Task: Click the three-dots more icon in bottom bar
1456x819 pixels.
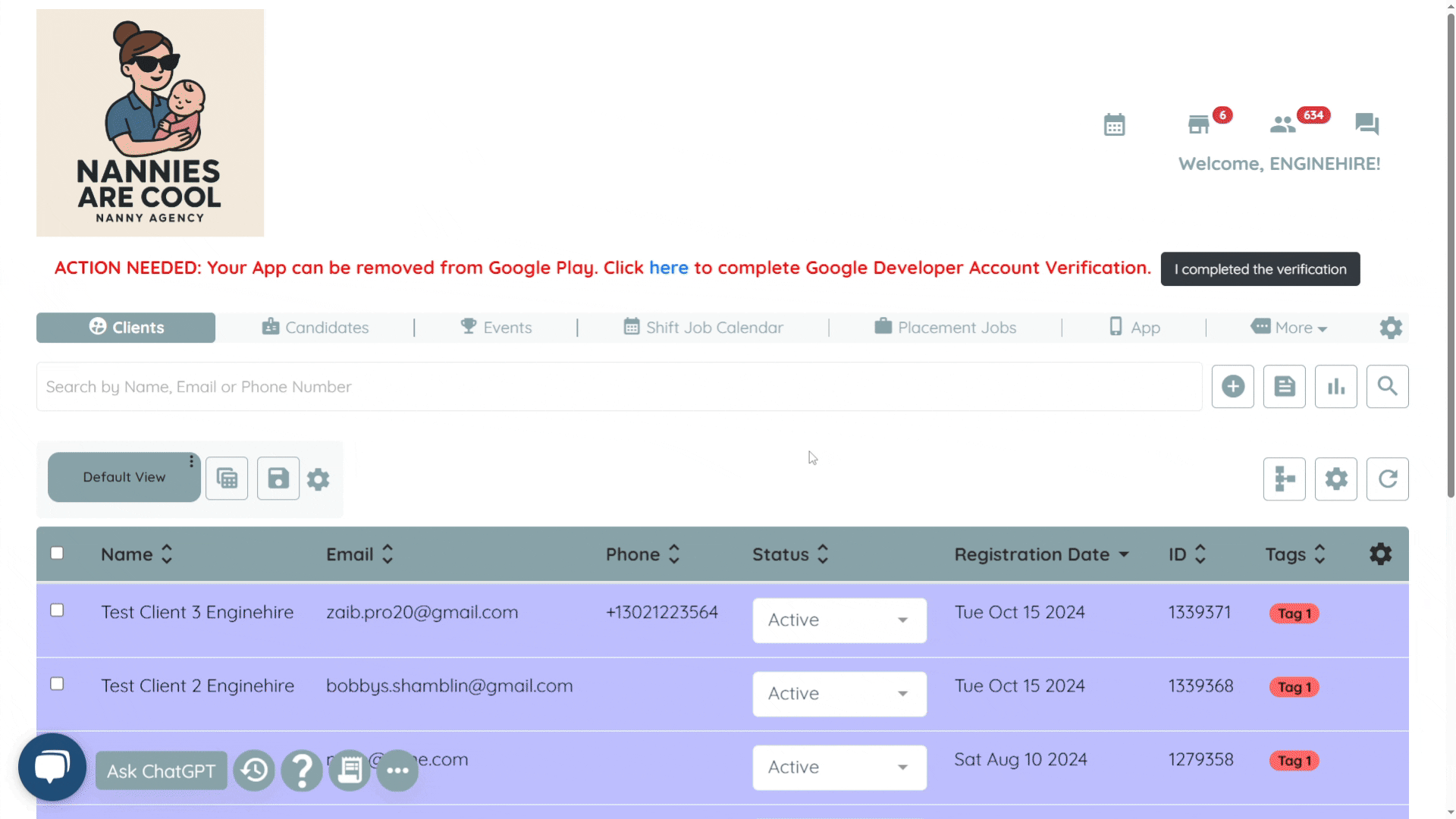Action: click(x=397, y=771)
